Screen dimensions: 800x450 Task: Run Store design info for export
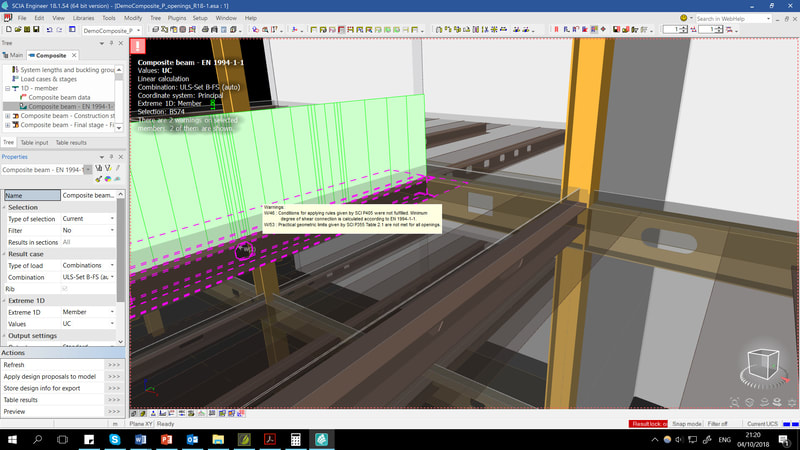[x=62, y=388]
